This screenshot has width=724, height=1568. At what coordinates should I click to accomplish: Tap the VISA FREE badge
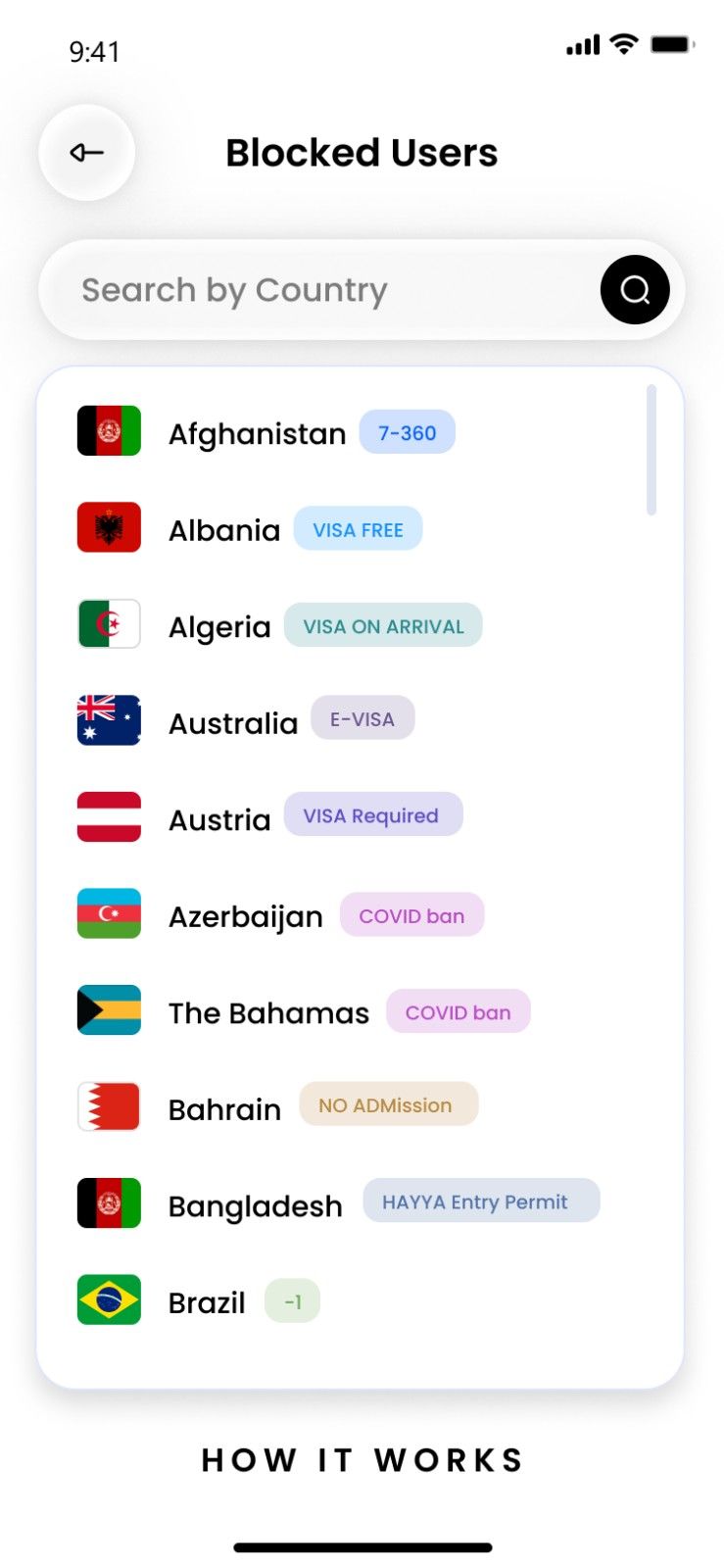358,530
